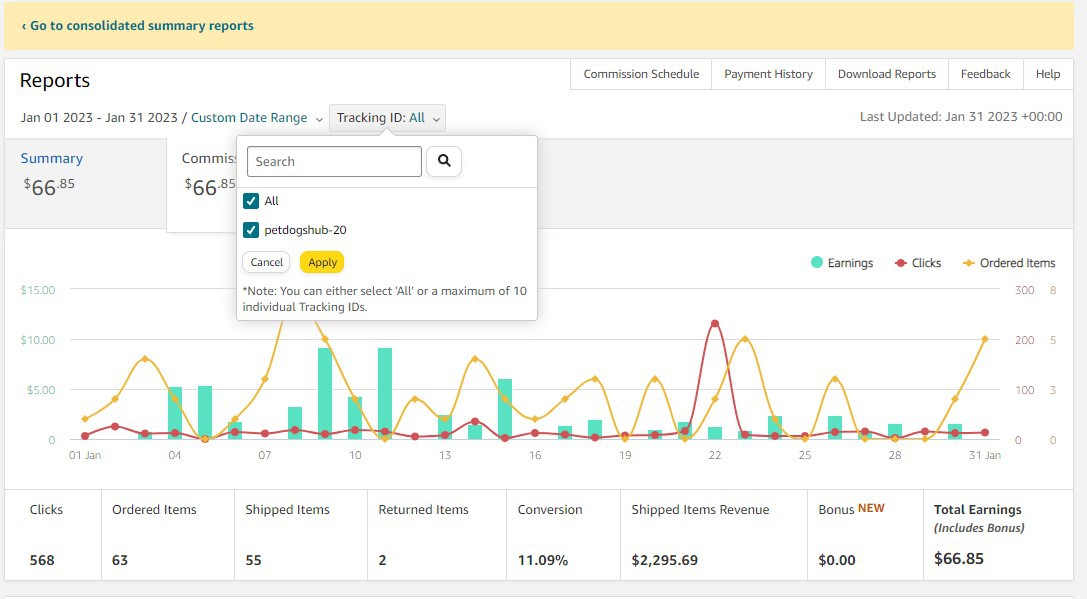This screenshot has height=599, width=1087.
Task: Click the Bonus value $0.00
Action: pyautogui.click(x=837, y=560)
